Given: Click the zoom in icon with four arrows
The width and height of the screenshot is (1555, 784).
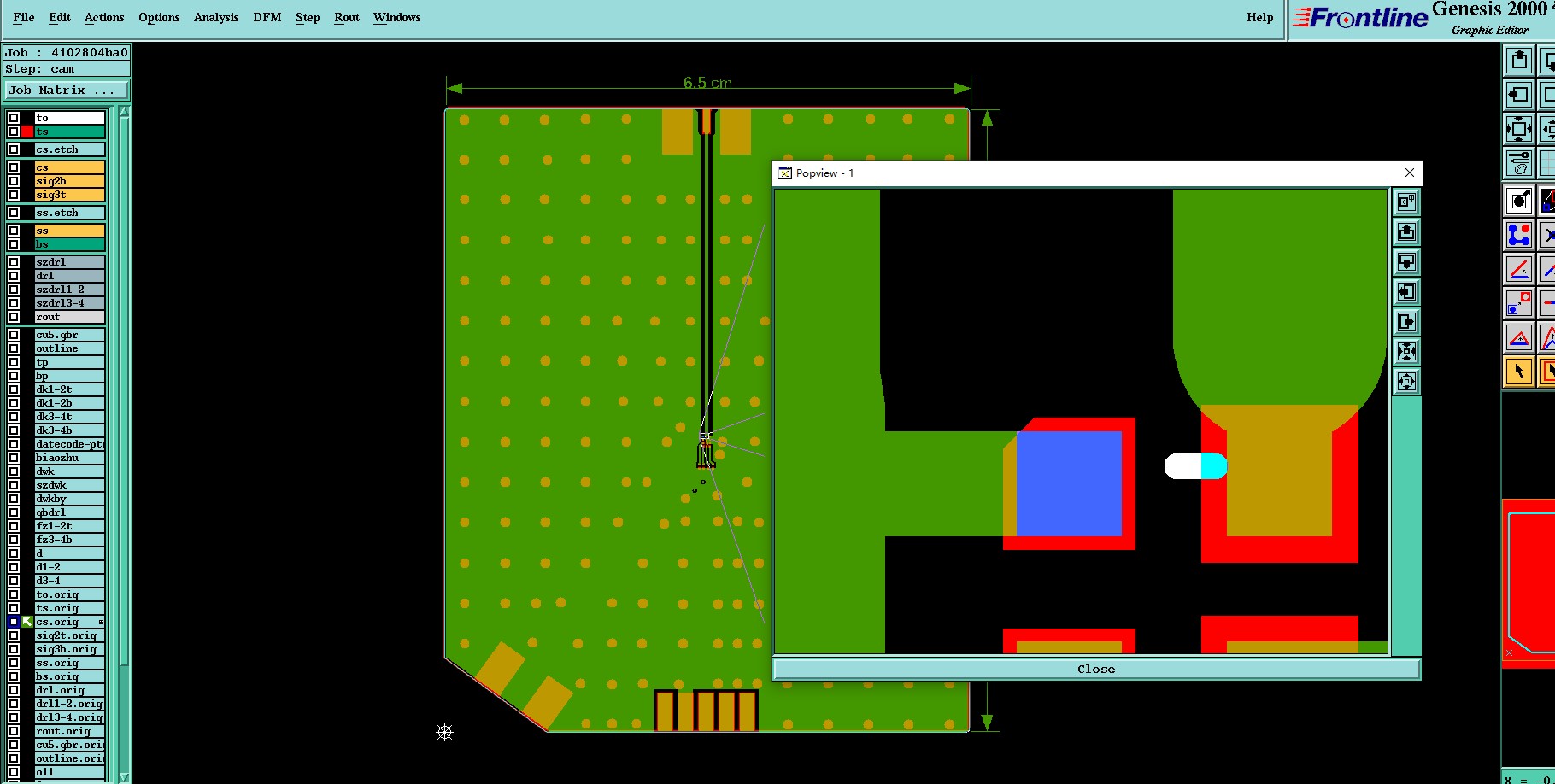Looking at the screenshot, I should [x=1518, y=129].
